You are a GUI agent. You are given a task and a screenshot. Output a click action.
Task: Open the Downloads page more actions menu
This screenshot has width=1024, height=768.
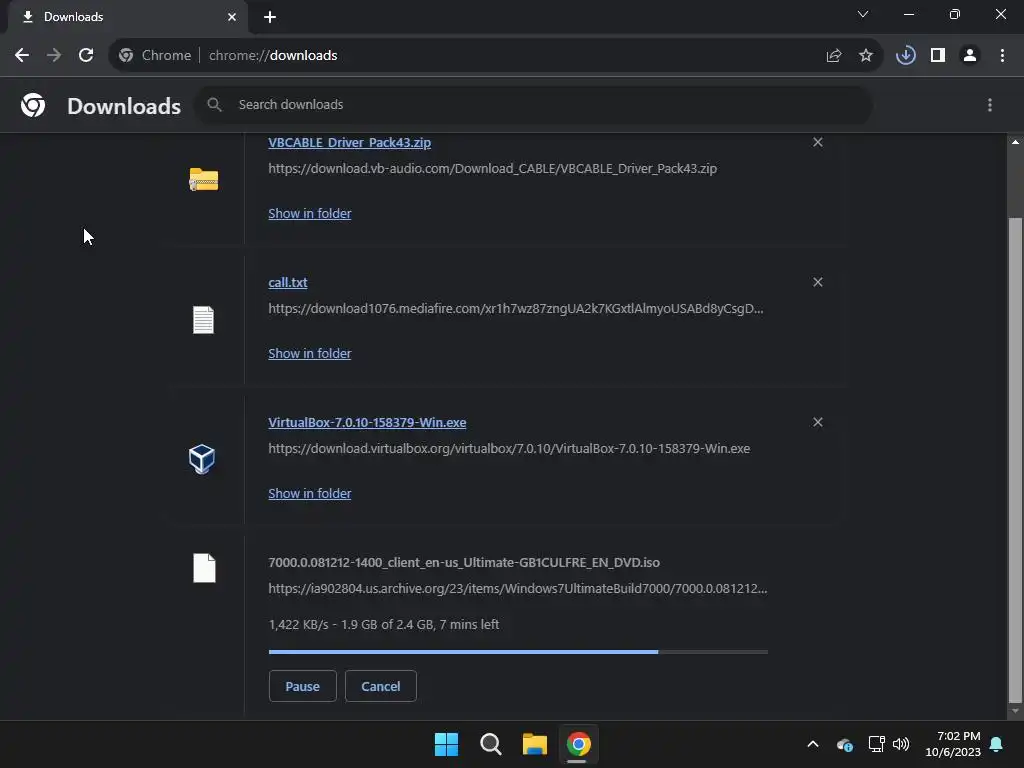(x=989, y=105)
